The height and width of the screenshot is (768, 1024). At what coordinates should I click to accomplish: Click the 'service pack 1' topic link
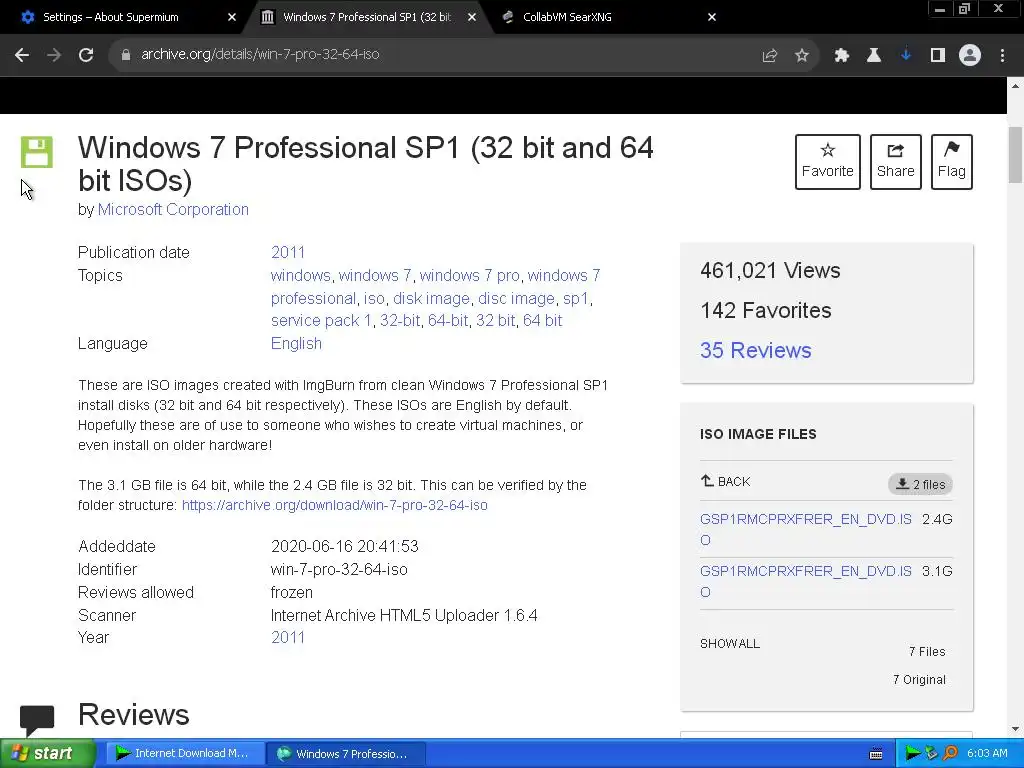click(321, 321)
